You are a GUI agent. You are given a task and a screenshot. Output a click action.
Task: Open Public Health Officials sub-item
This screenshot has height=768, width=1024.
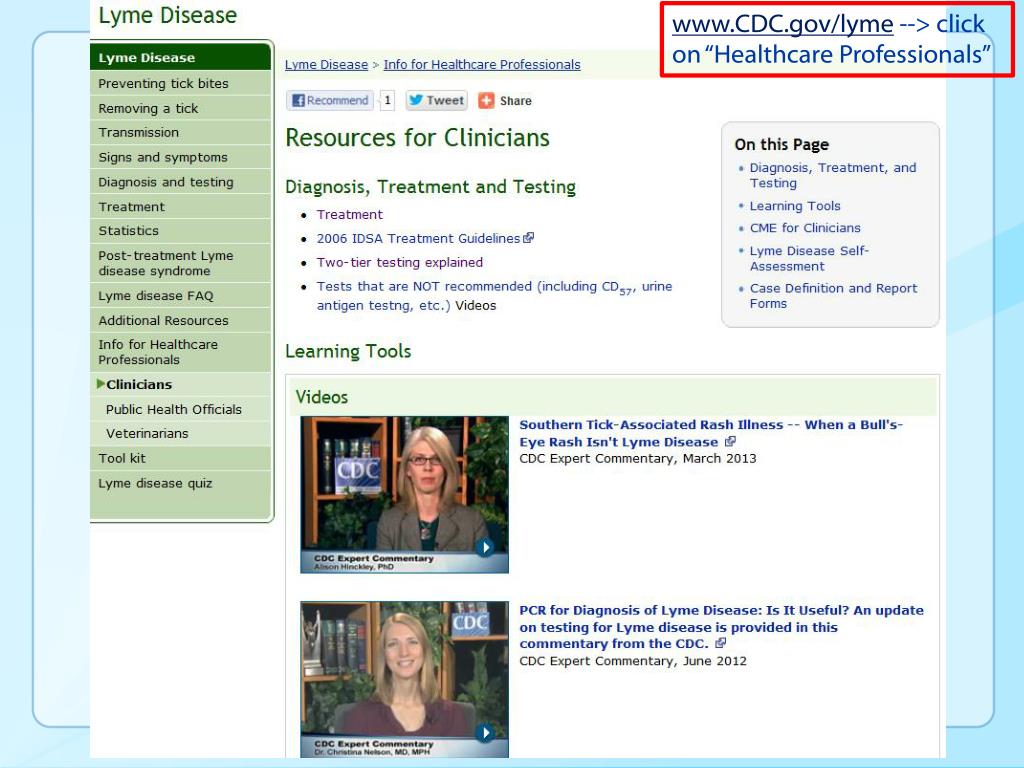pos(180,409)
